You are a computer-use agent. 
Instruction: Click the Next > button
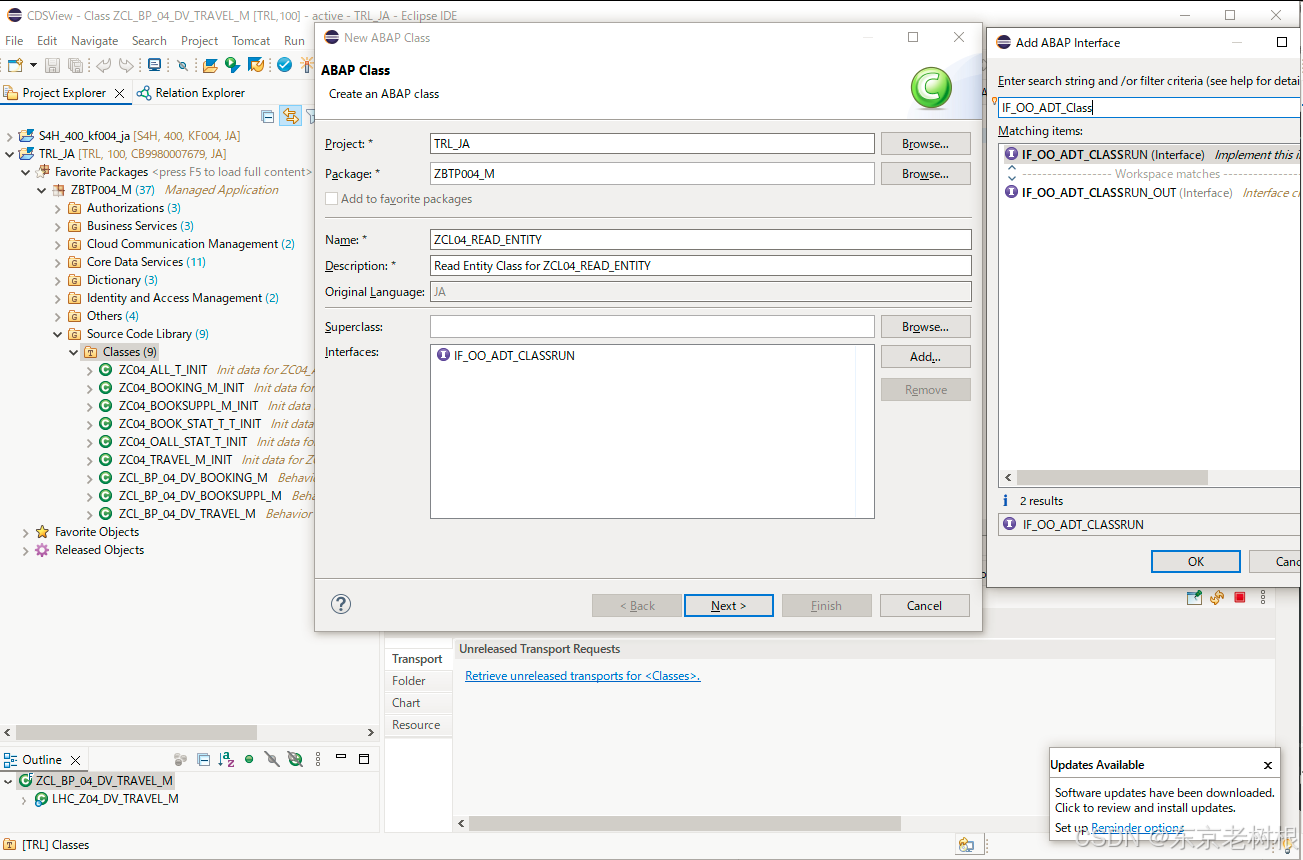tap(729, 606)
